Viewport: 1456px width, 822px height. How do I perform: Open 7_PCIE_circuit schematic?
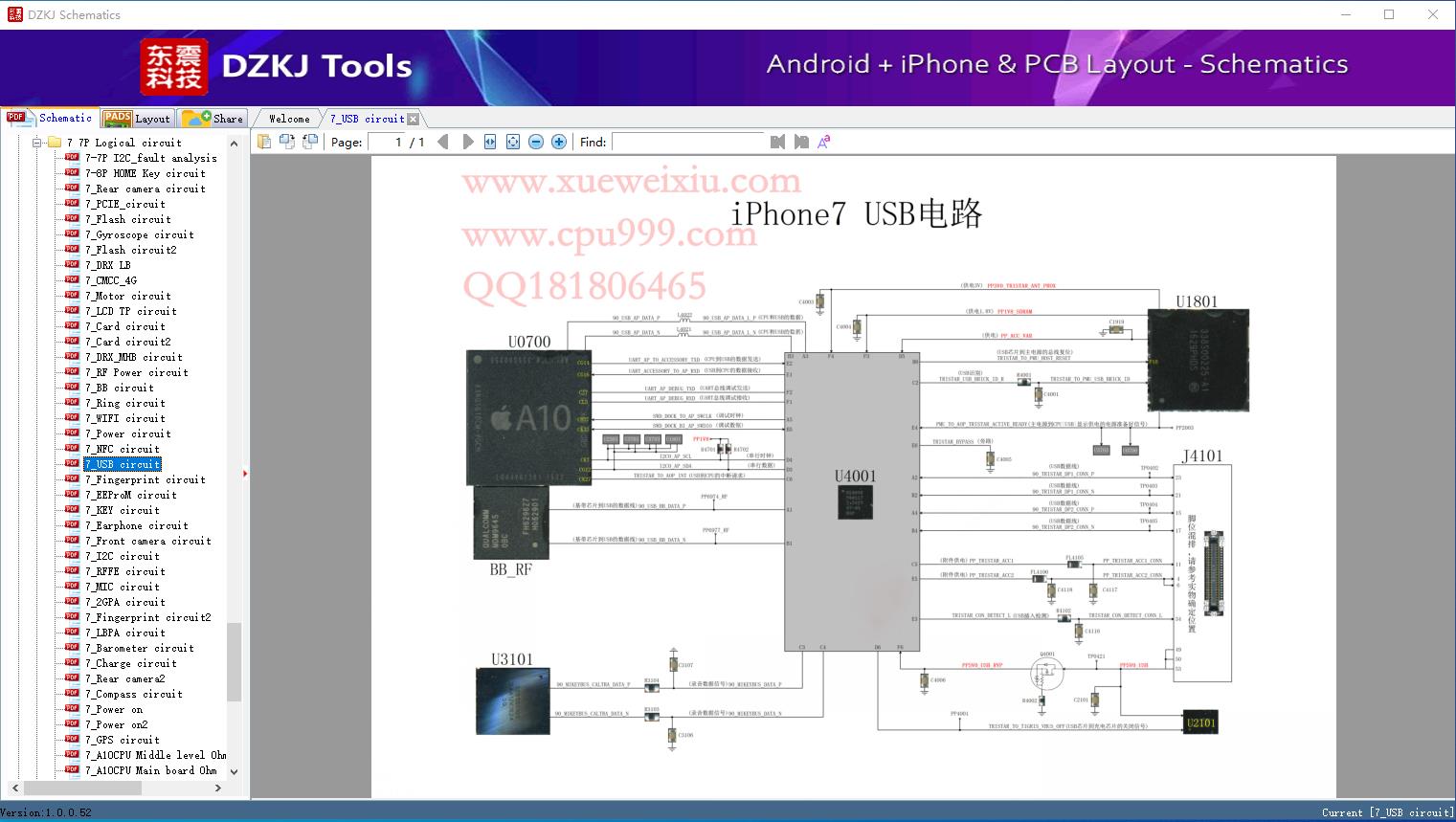125,204
